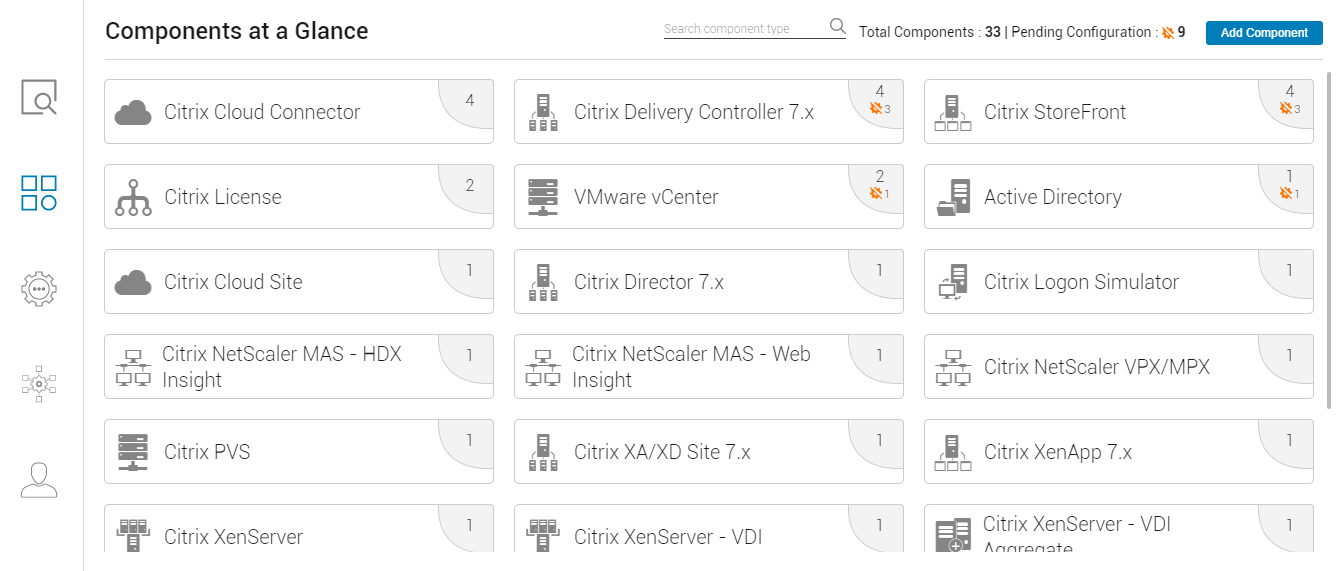1344x571 pixels.
Task: Select the Citrix XenApp 7.x label
Action: [1058, 452]
